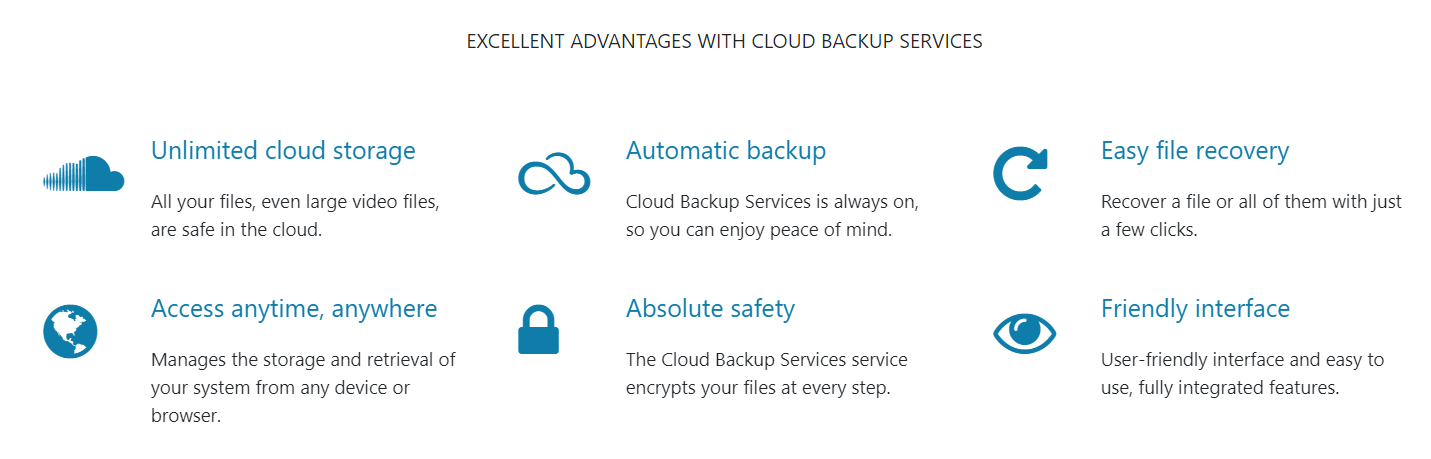
Task: Open the Unlimited cloud storage heading
Action: click(283, 151)
